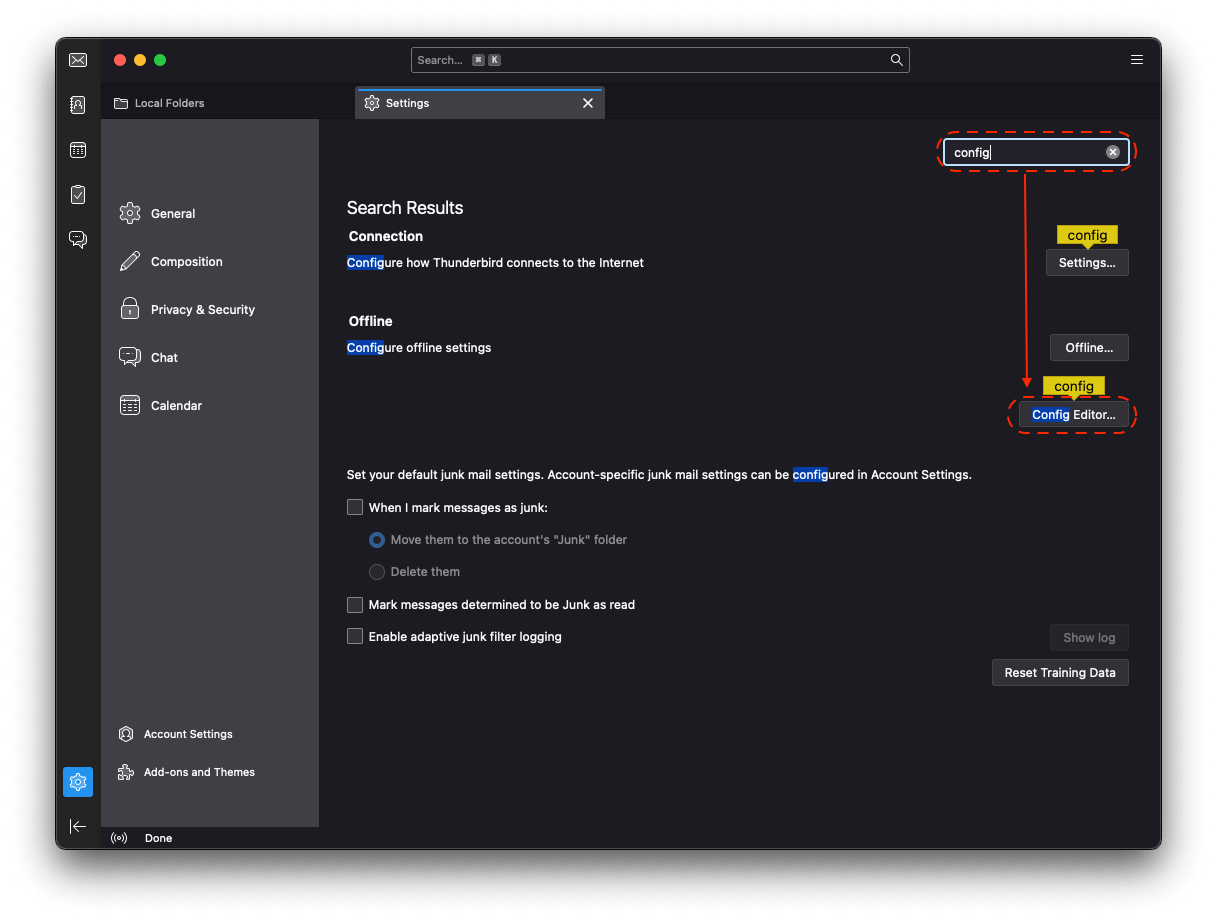The height and width of the screenshot is (923, 1217).
Task: Click the Config Editor button
Action: [1073, 414]
